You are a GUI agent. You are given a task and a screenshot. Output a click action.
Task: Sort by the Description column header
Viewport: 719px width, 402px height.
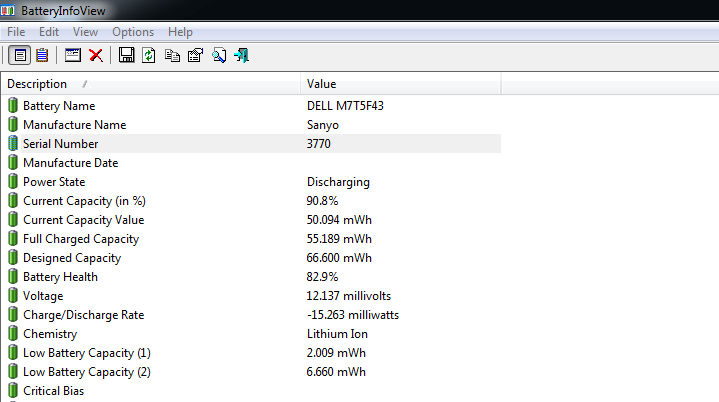tap(151, 84)
